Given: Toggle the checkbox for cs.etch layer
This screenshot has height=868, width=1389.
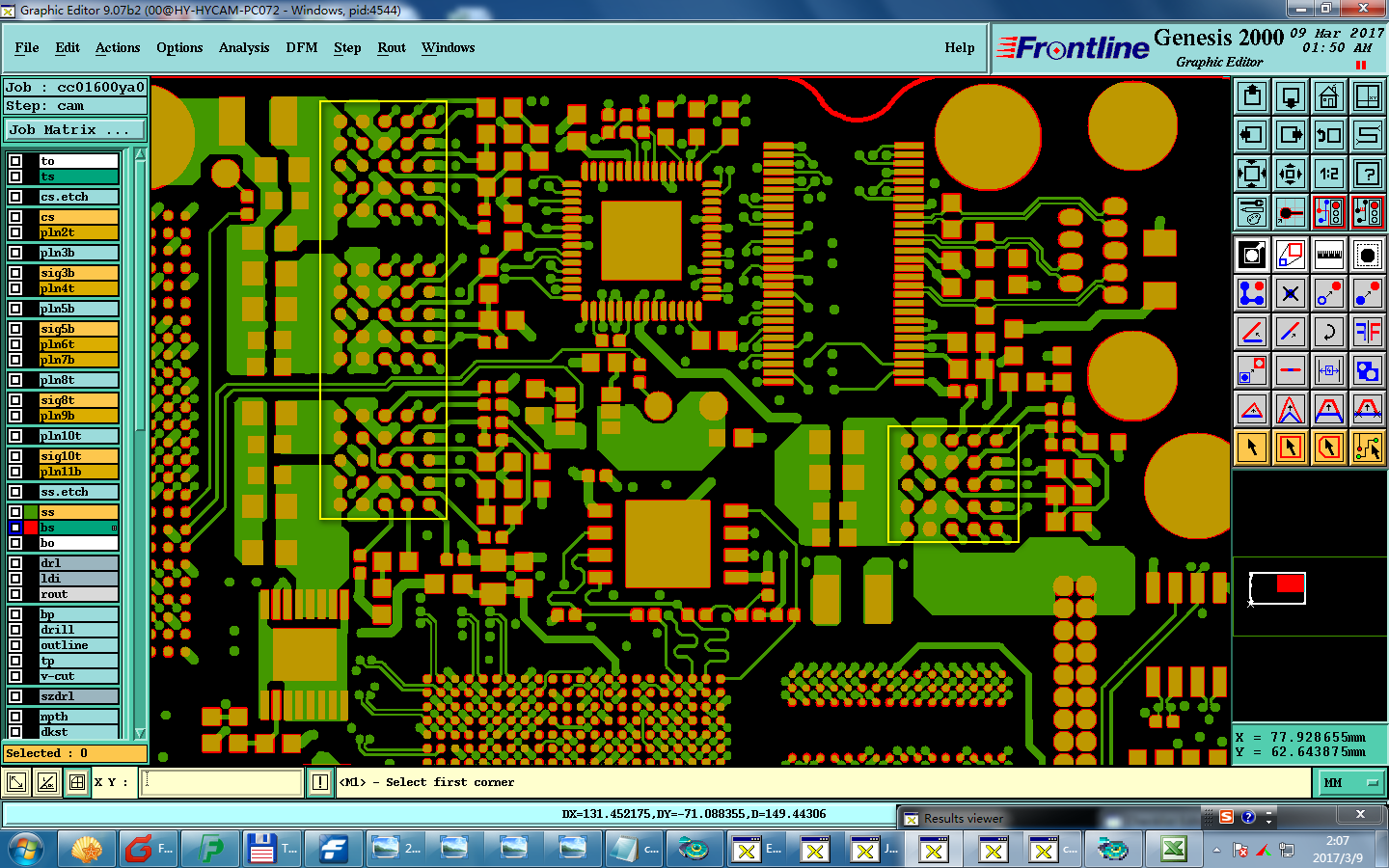Looking at the screenshot, I should pos(15,197).
